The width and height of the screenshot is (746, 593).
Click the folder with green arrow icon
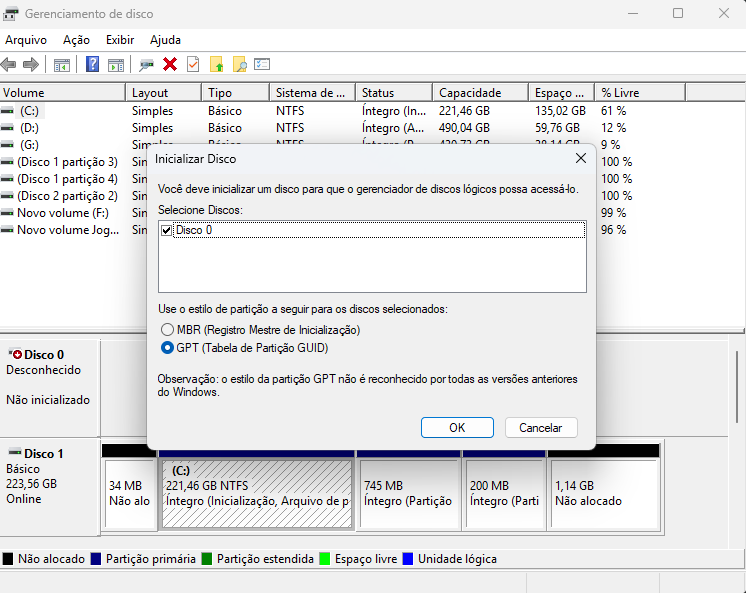click(x=216, y=64)
